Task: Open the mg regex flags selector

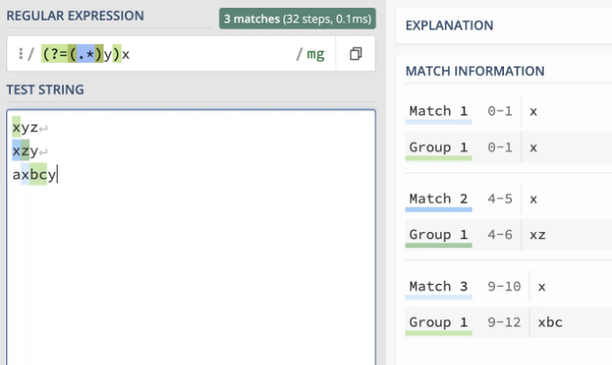Action: coord(315,54)
